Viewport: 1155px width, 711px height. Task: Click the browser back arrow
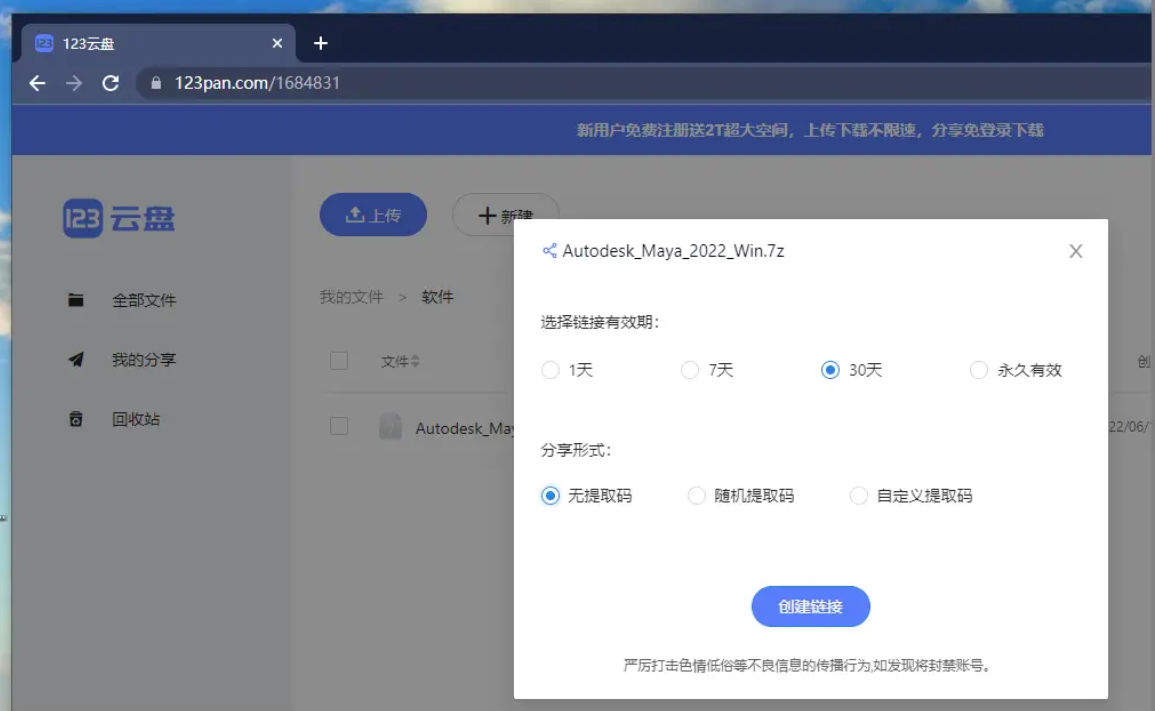[x=37, y=83]
